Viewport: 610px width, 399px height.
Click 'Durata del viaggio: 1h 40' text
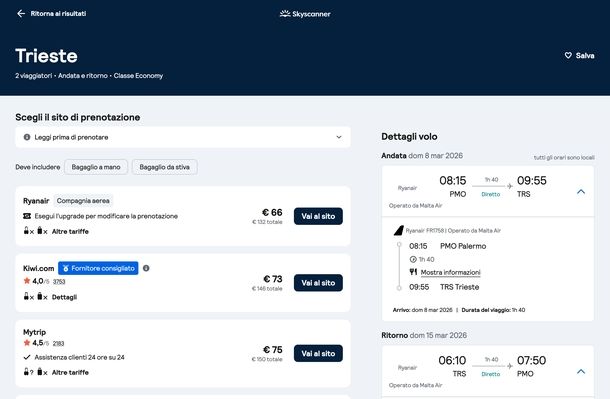click(493, 310)
